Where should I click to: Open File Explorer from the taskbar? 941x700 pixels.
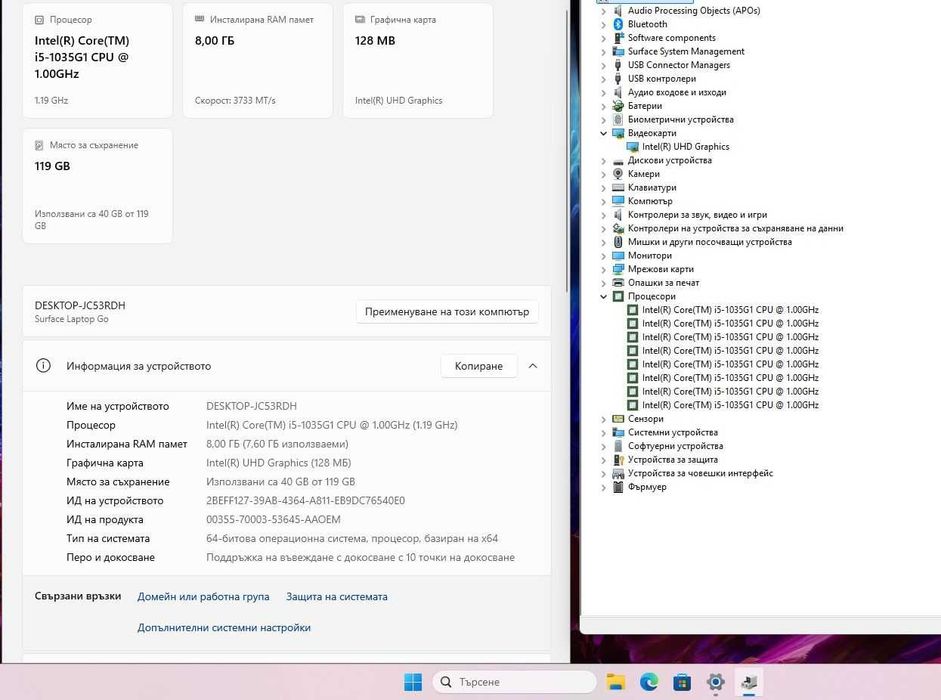(616, 682)
